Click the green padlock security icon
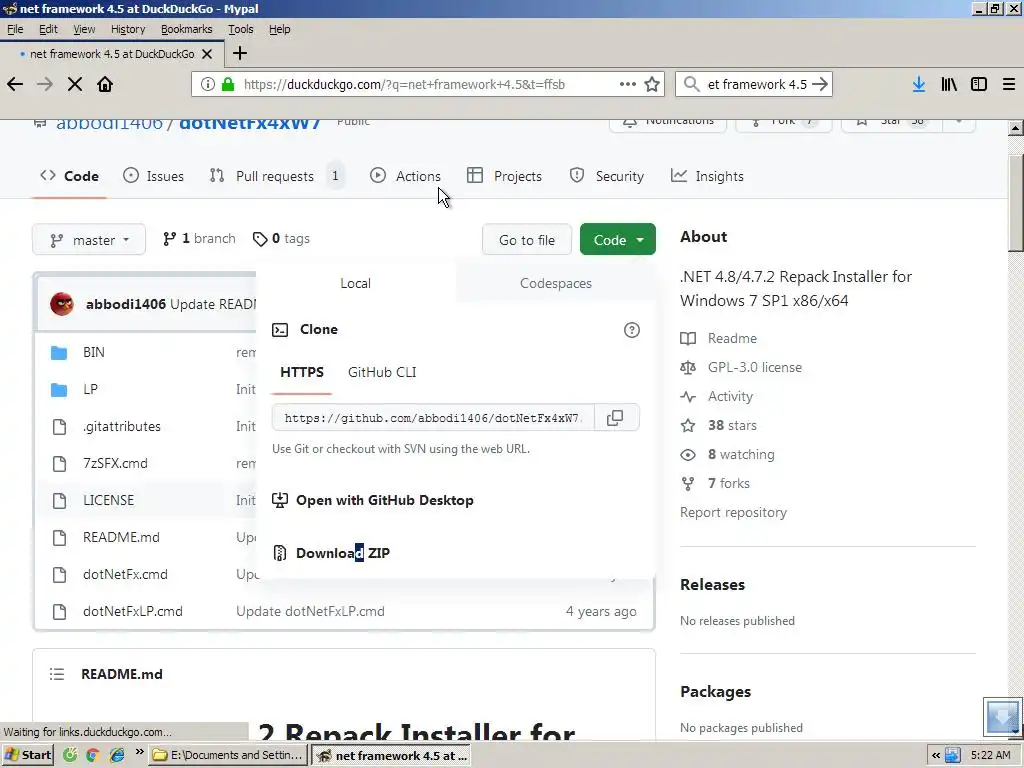Viewport: 1024px width, 768px height. [x=228, y=84]
